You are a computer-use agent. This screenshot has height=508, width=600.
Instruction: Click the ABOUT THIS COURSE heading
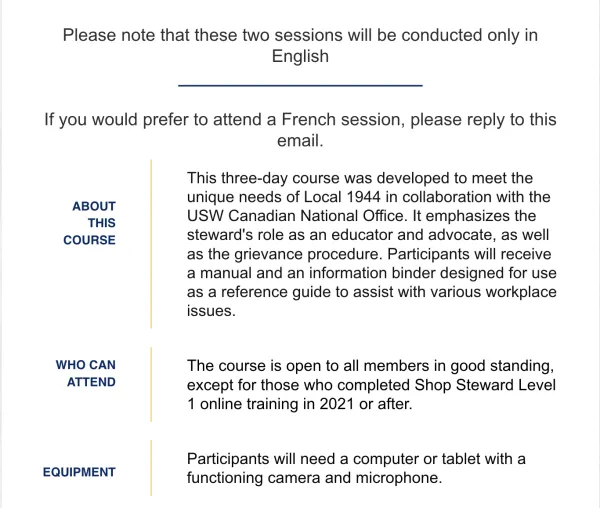[x=90, y=223]
